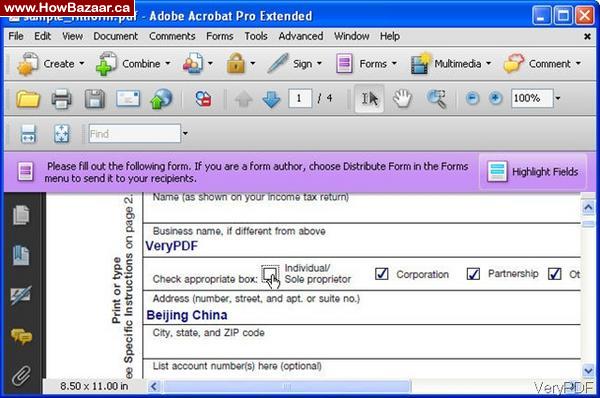Open the zoom percentage dropdown arrow

coord(558,98)
